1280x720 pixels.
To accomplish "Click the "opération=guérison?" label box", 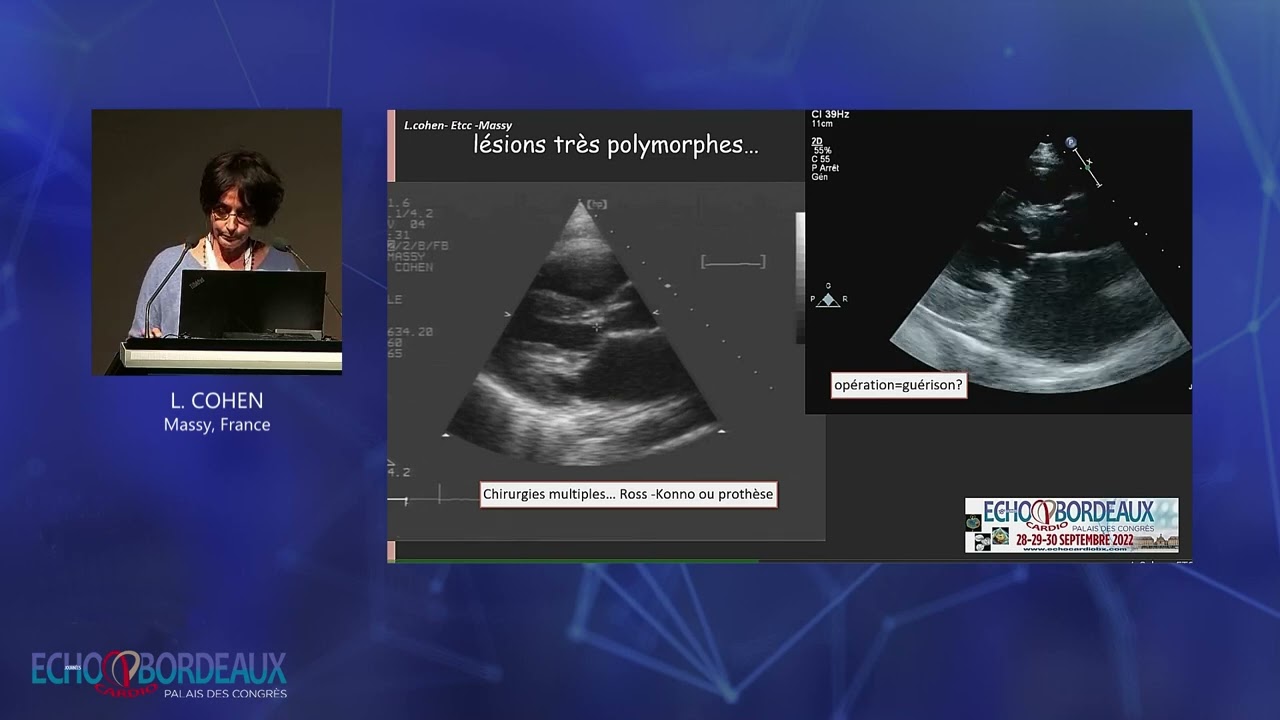I will tap(898, 386).
